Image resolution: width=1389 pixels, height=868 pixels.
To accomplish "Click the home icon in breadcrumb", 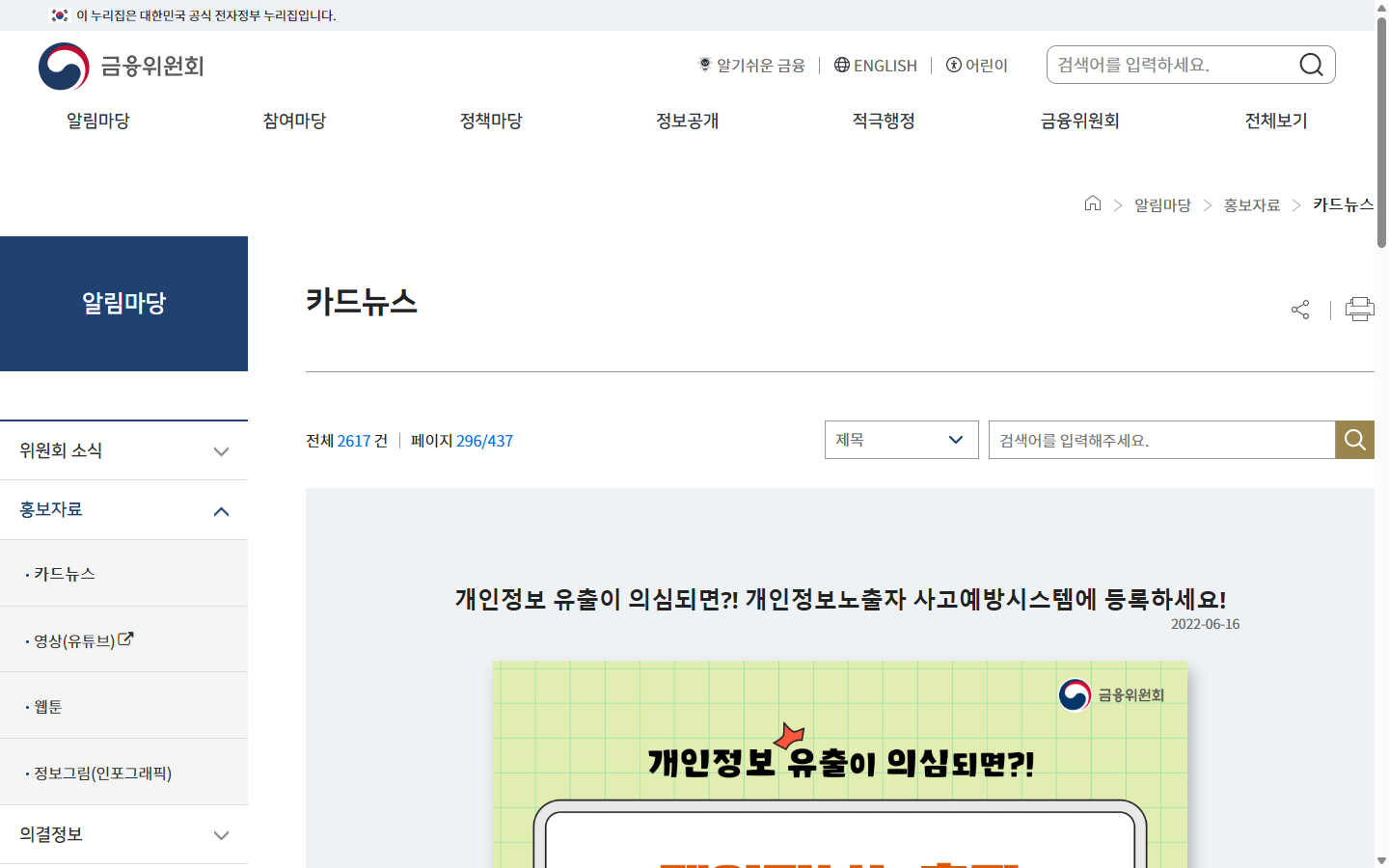I will pyautogui.click(x=1093, y=203).
